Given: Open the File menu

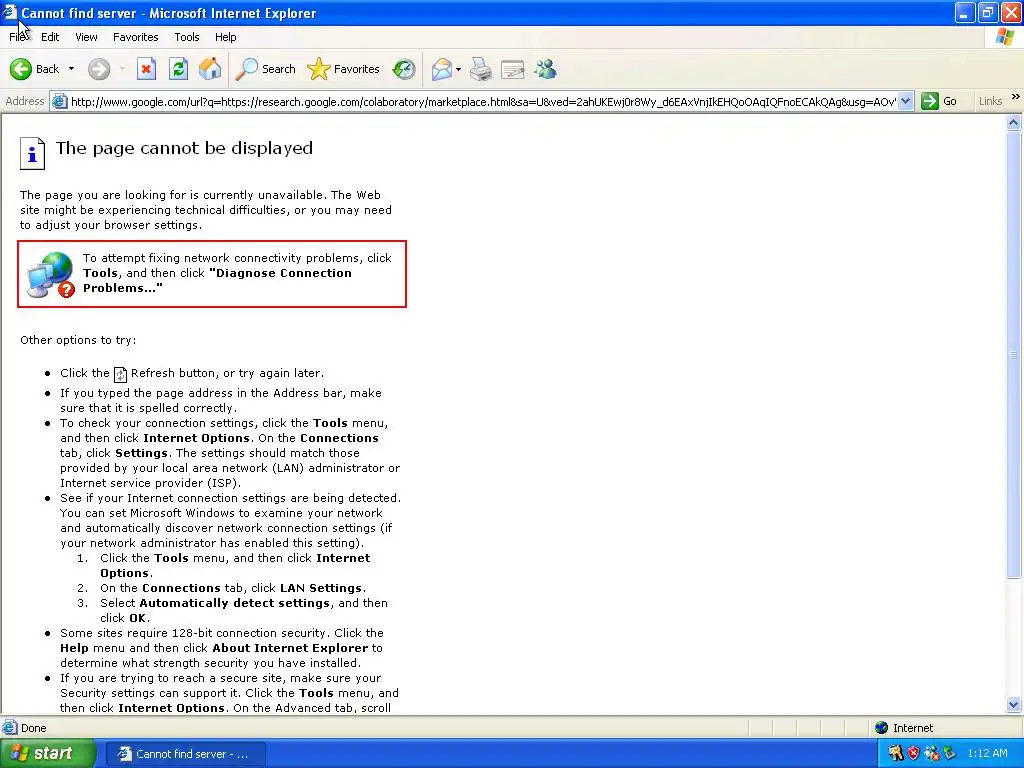Looking at the screenshot, I should click(x=18, y=37).
